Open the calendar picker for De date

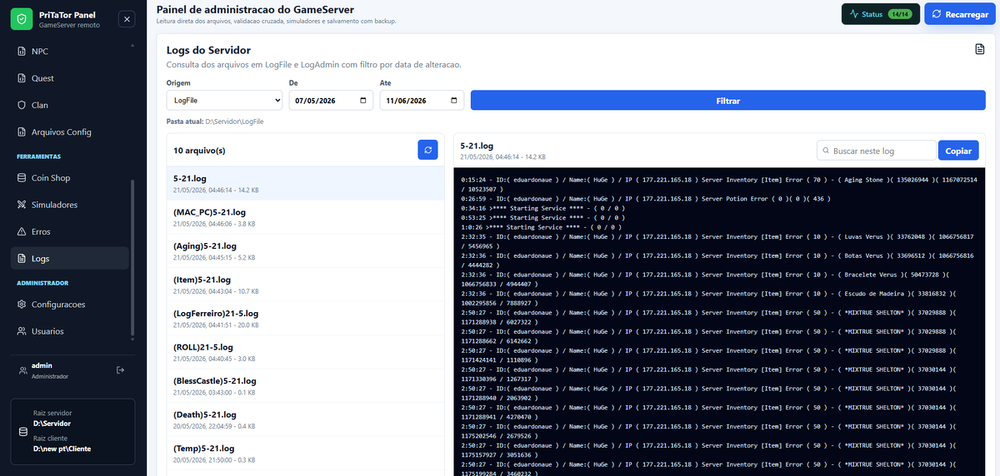pos(363,101)
